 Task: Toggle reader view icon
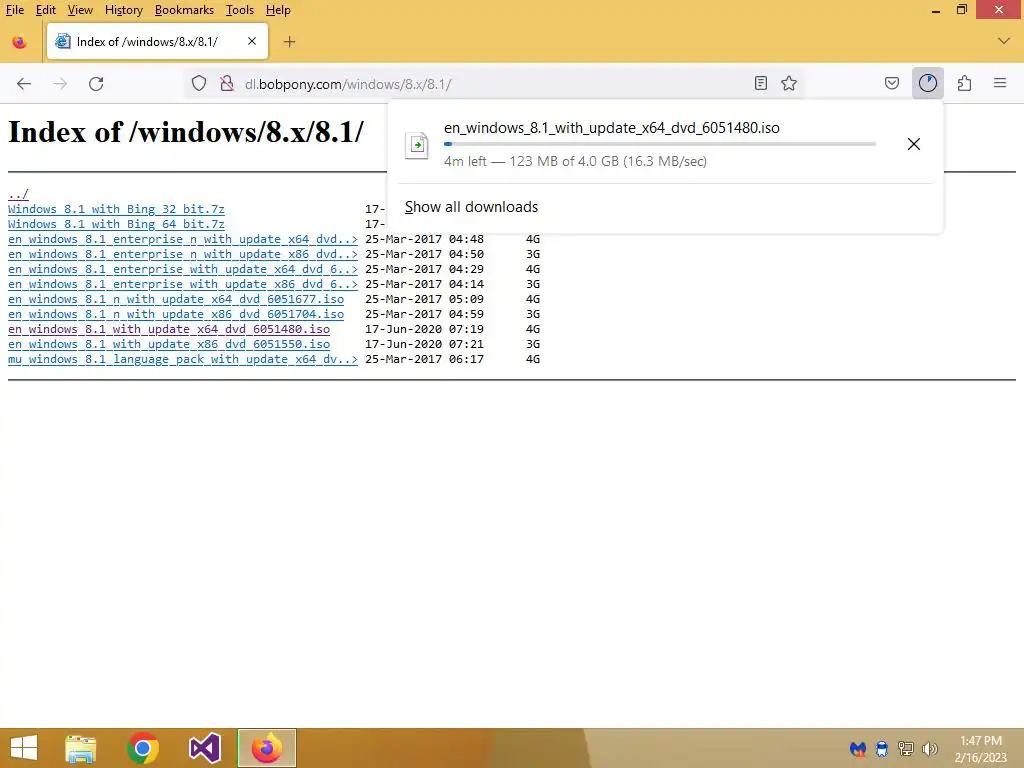point(760,84)
